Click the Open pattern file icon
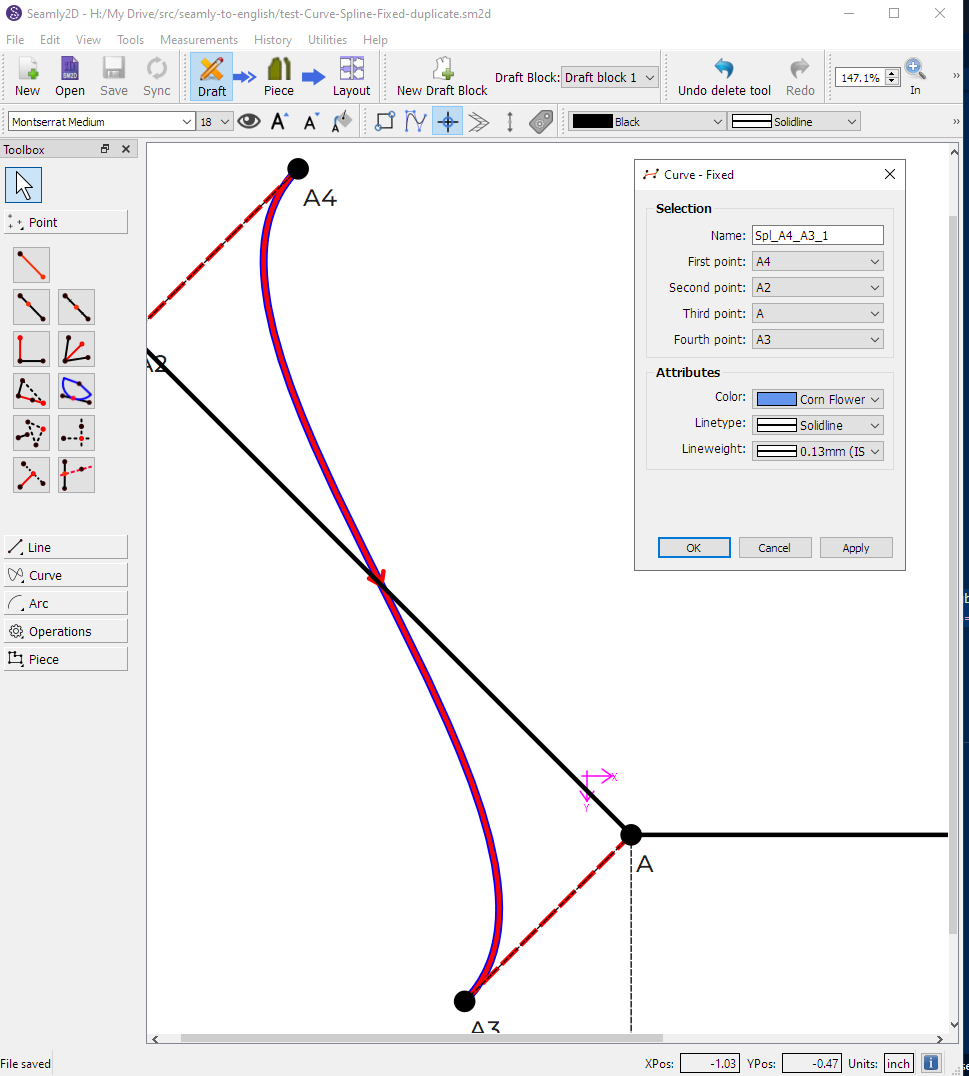The width and height of the screenshot is (969, 1076). pos(70,76)
